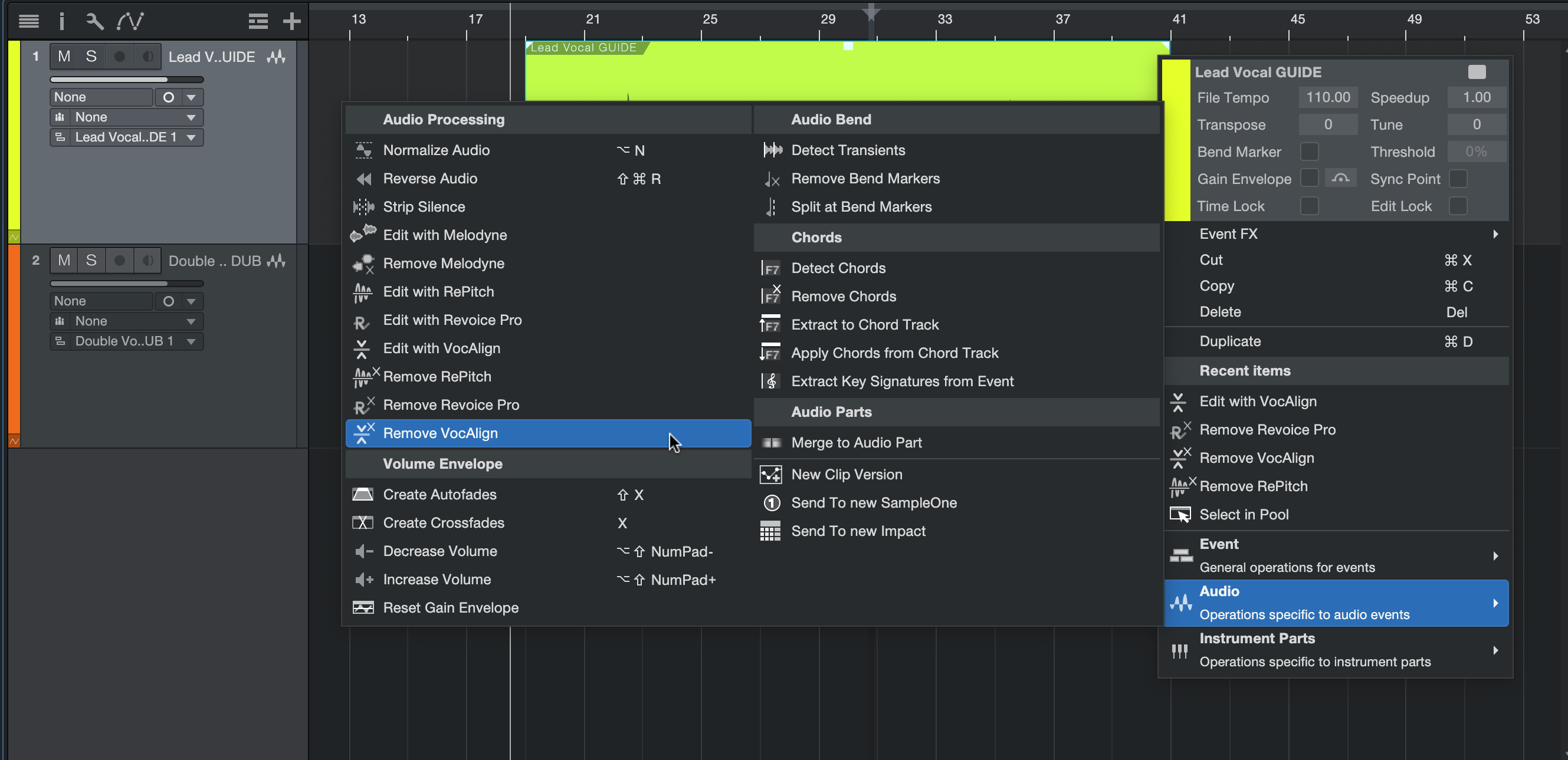Choose Detect Transients under Audio Bend

(848, 150)
